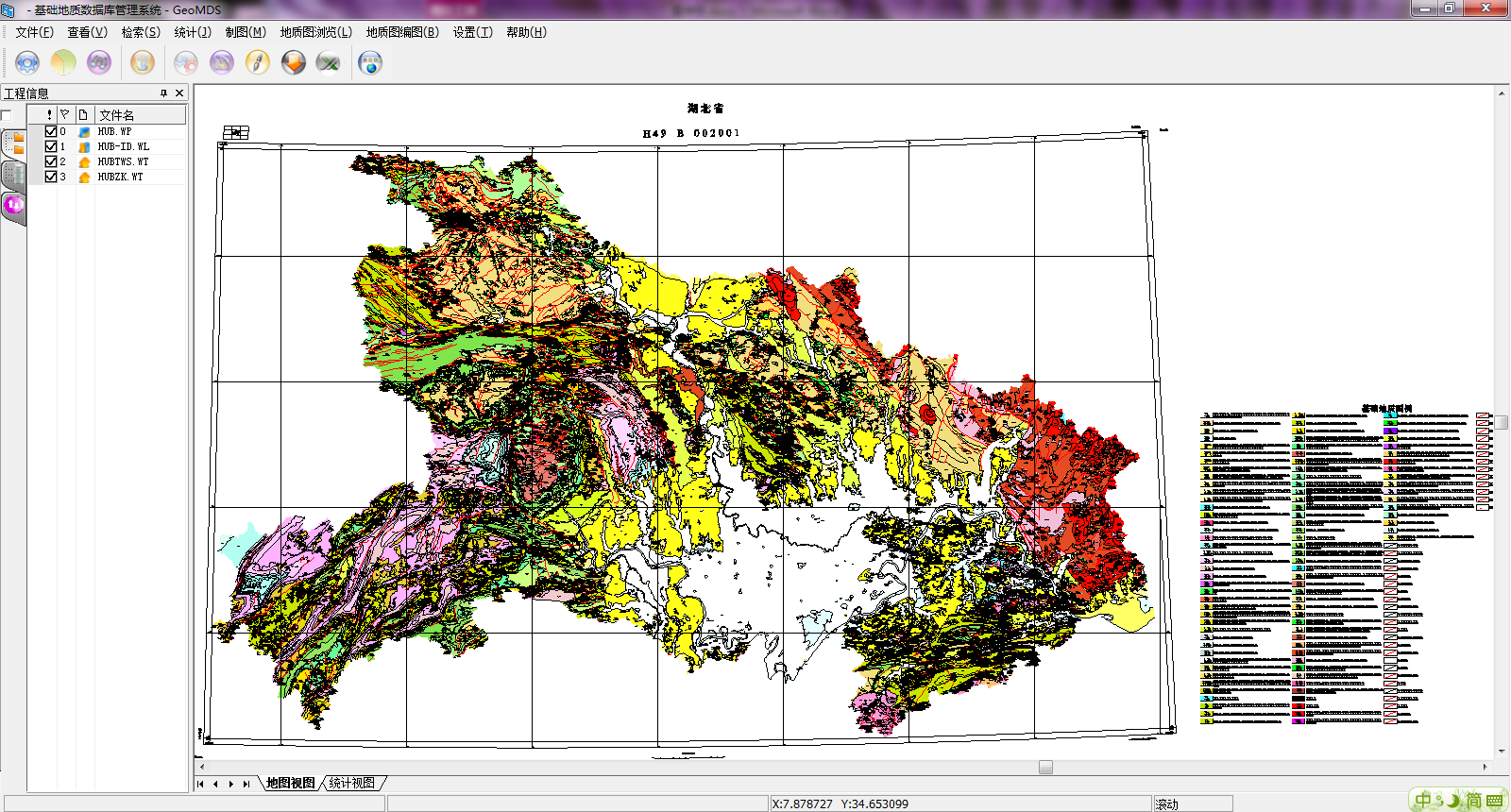Open the 制图(M) menu
The width and height of the screenshot is (1511, 812).
pos(246,32)
